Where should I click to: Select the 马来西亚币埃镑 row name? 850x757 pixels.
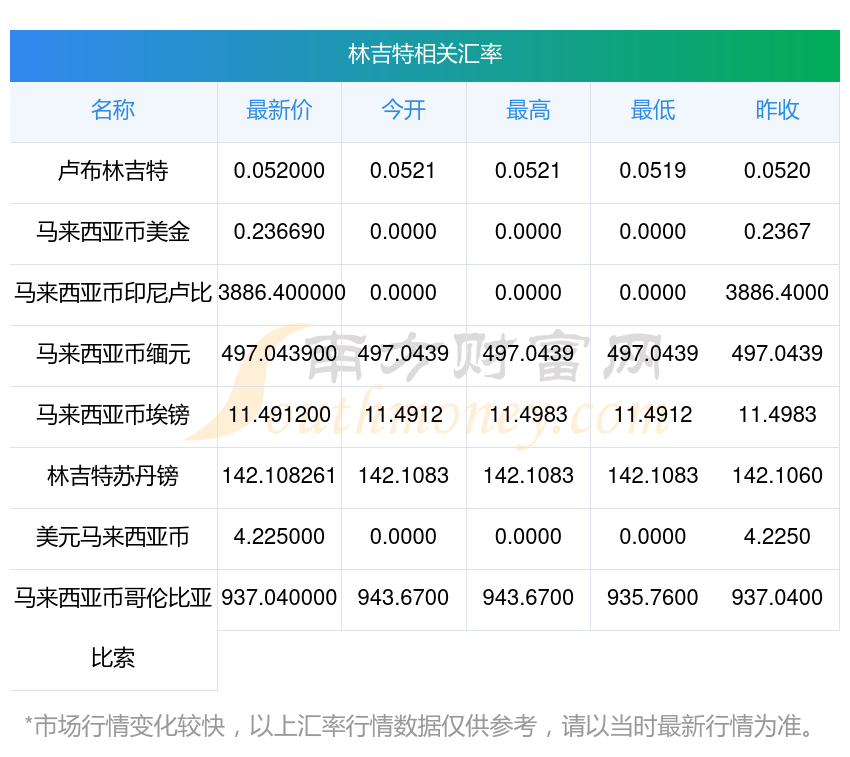tap(113, 415)
